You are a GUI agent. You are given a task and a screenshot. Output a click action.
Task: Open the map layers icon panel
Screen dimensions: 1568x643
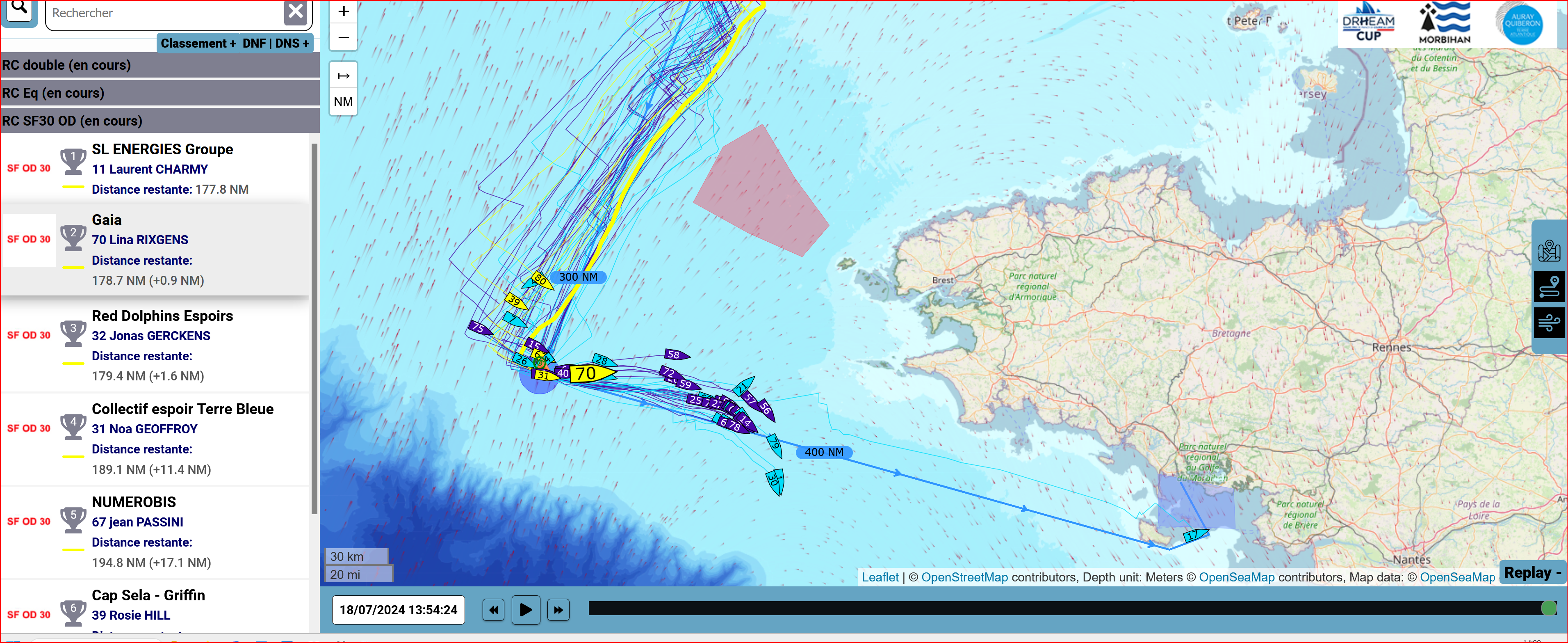1550,250
